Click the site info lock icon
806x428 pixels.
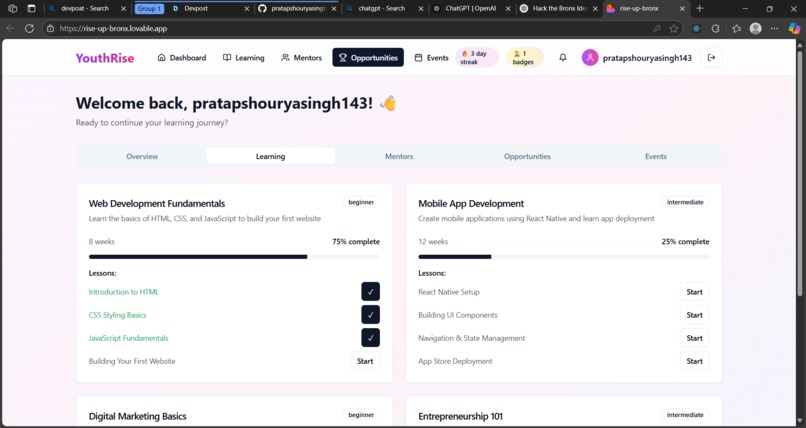click(x=50, y=29)
